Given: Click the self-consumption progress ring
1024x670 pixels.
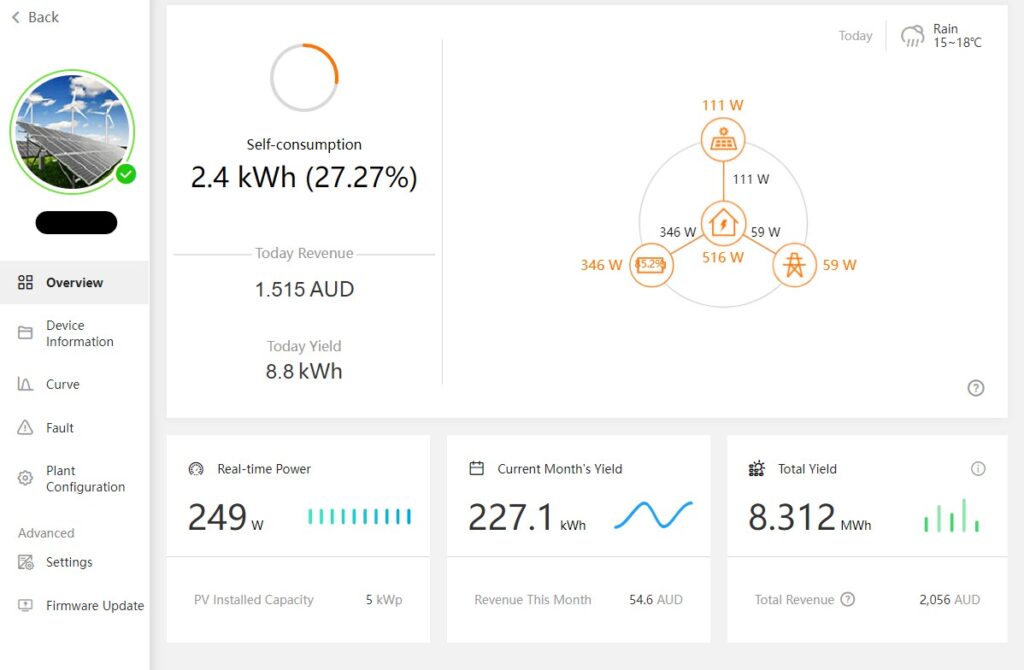Looking at the screenshot, I should point(304,78).
